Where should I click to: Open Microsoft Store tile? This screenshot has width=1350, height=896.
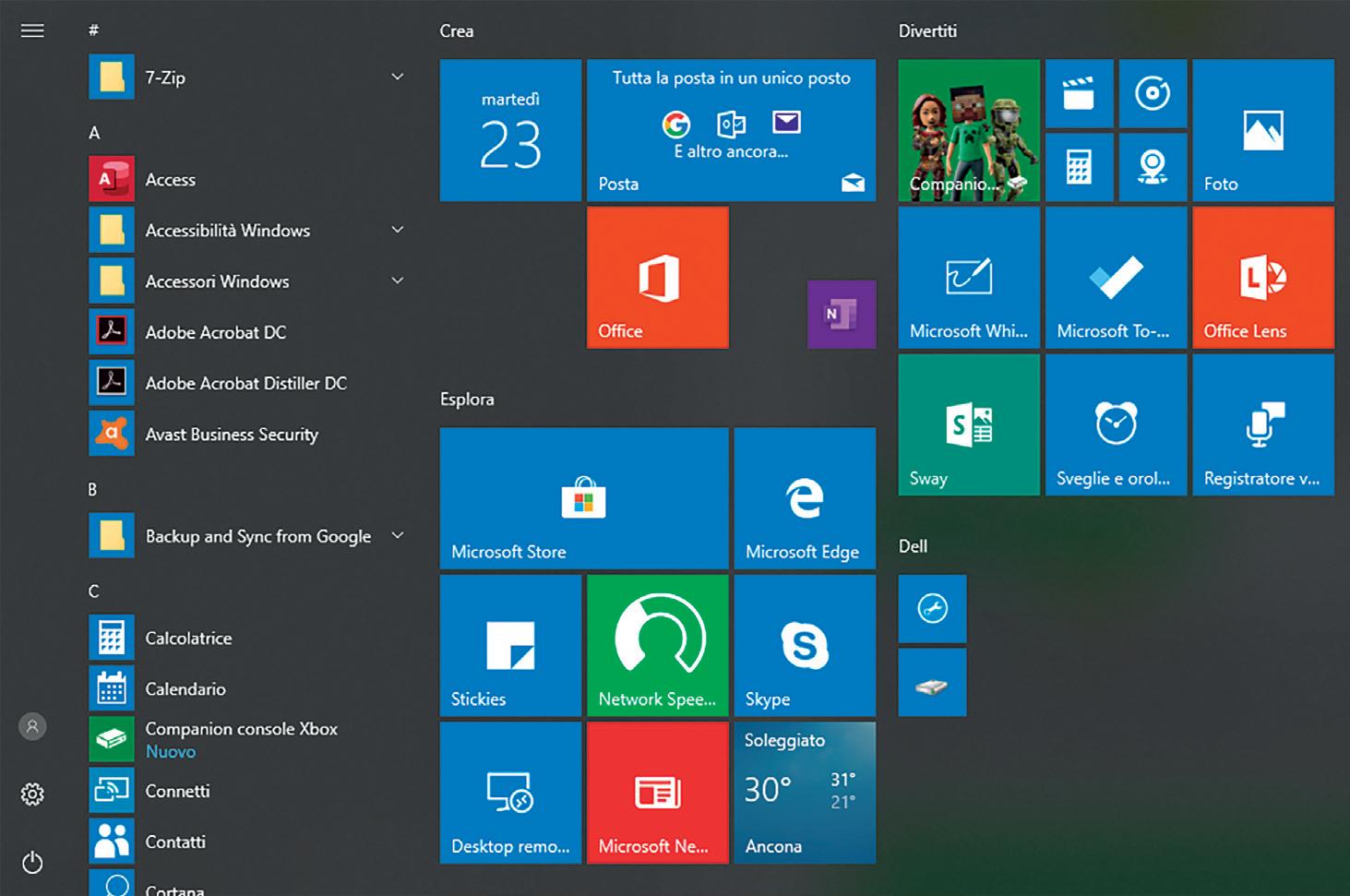point(584,497)
